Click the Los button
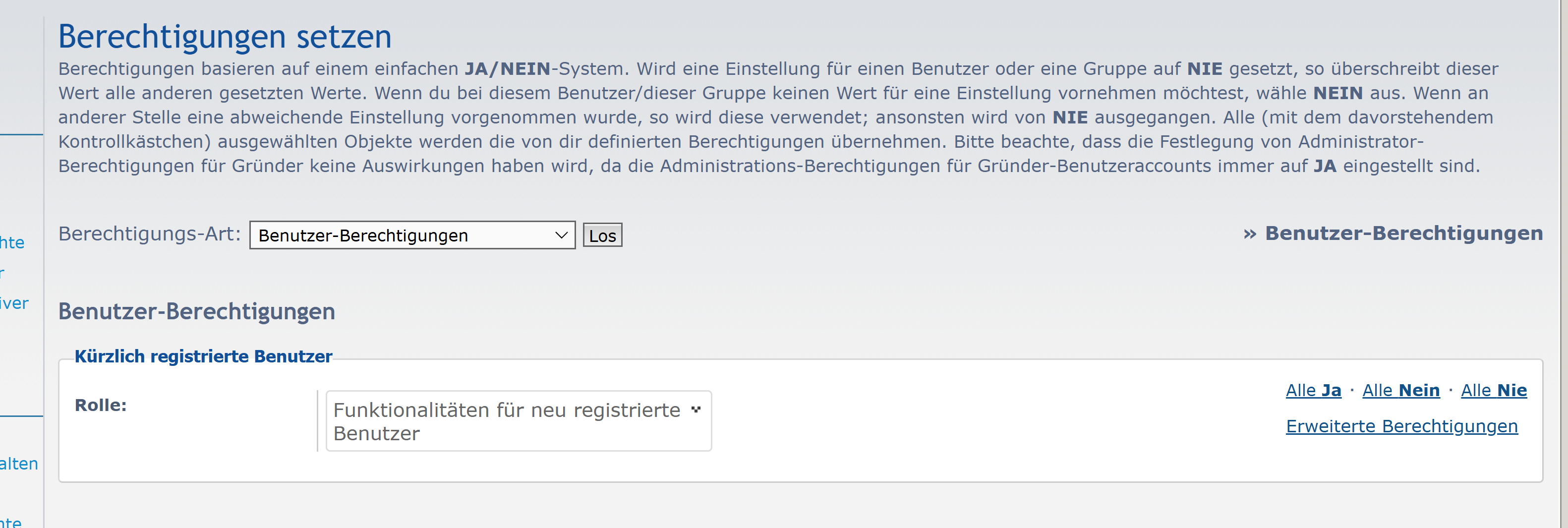This screenshot has width=1568, height=528. point(603,235)
